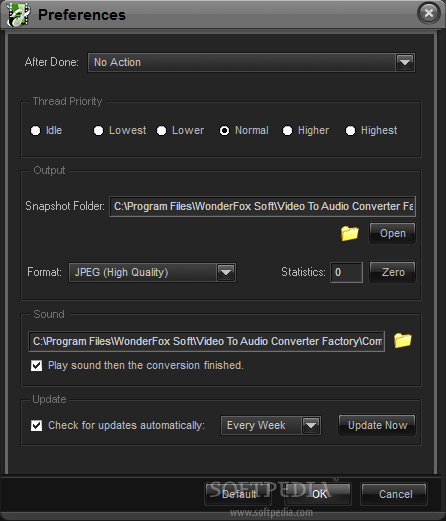Screen dimensions: 446x521
Task: Click the snapshot folder browse icon
Action: coord(350,233)
